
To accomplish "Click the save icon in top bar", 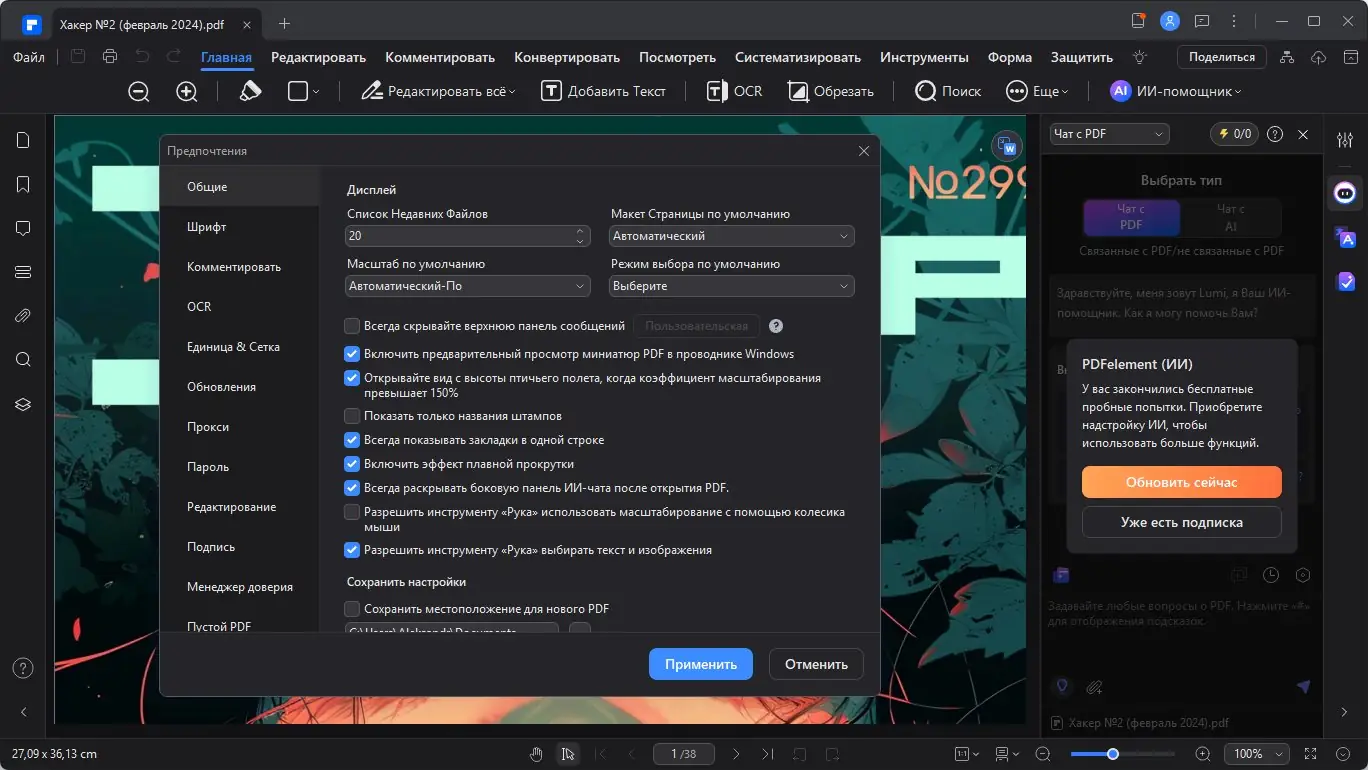I will [78, 57].
